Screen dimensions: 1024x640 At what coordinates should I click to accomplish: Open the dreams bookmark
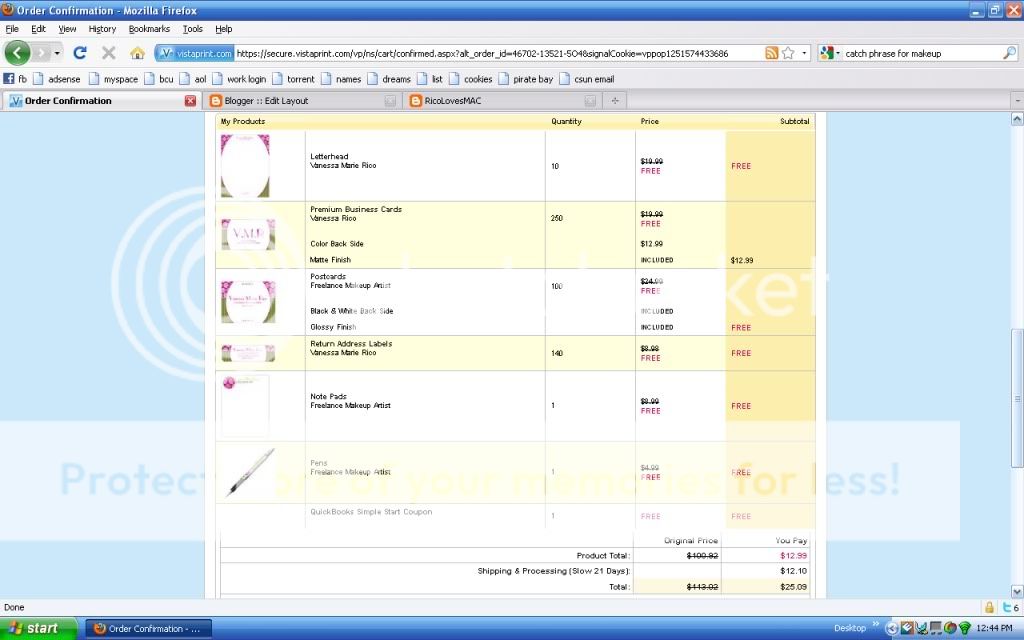coord(389,79)
